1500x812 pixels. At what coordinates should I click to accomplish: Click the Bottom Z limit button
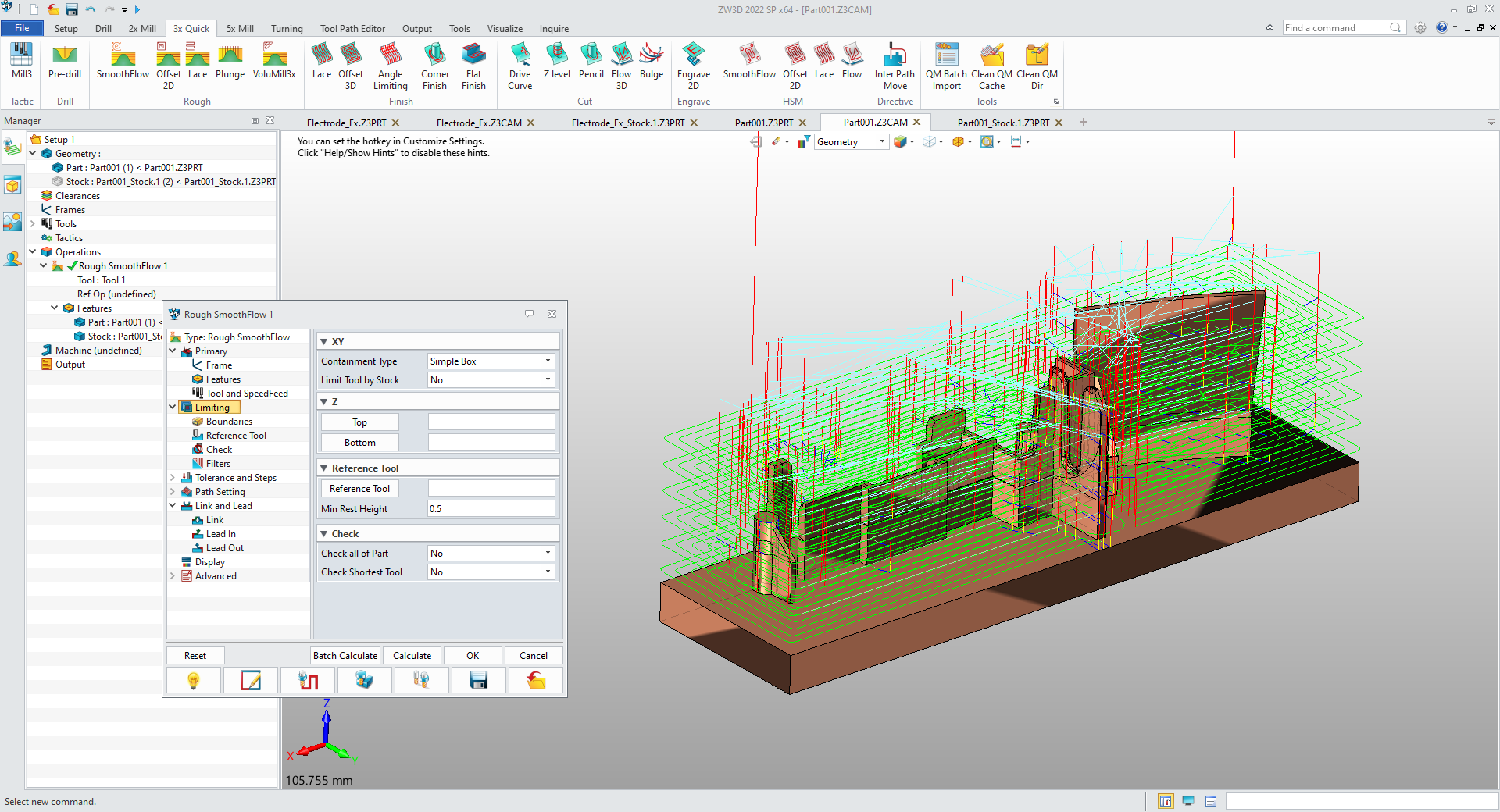click(359, 443)
